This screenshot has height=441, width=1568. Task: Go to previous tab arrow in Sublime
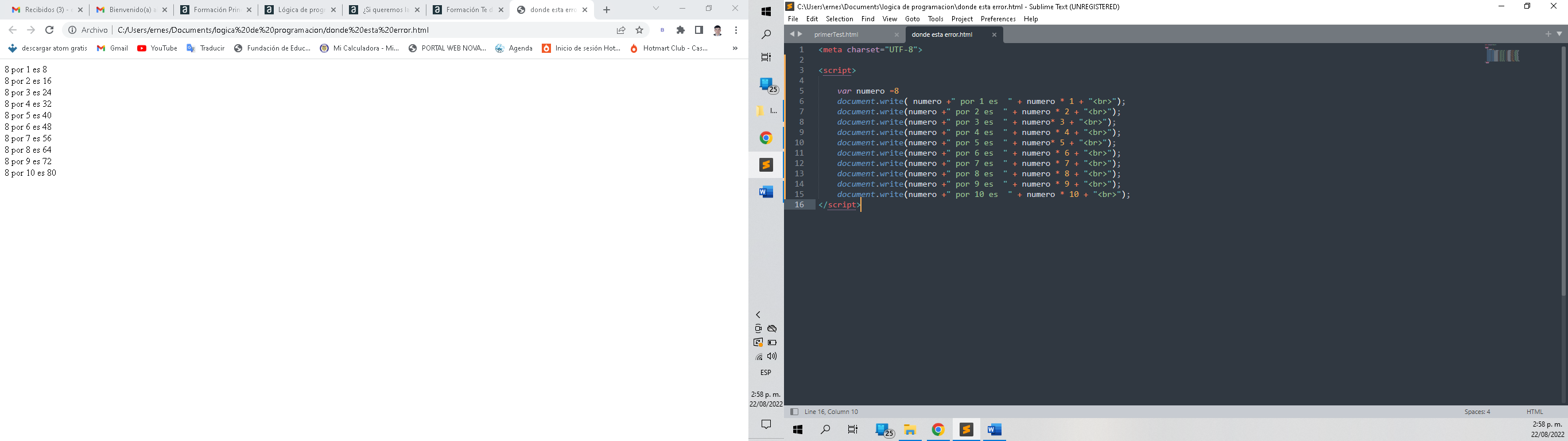point(791,34)
